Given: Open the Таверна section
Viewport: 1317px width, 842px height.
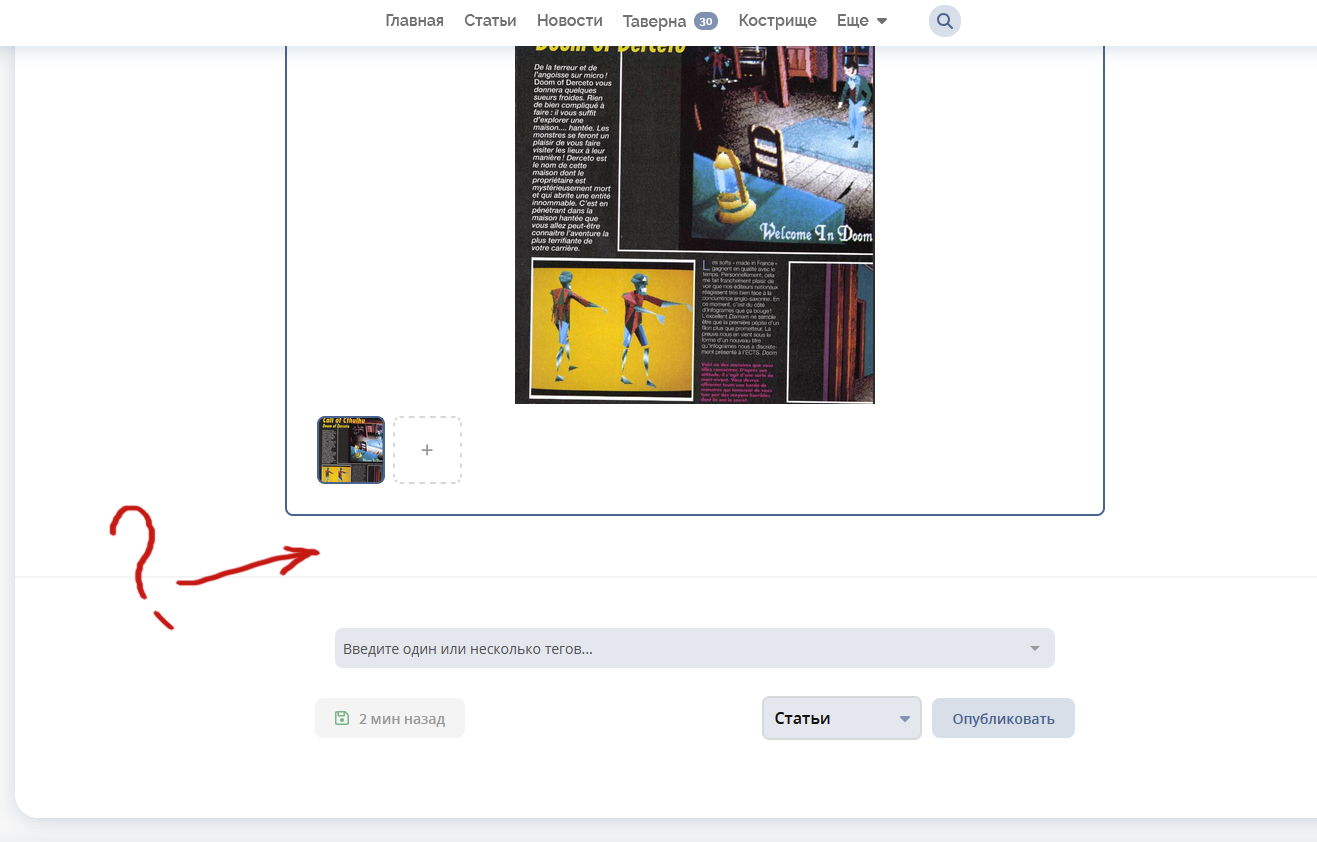Looking at the screenshot, I should click(x=654, y=21).
